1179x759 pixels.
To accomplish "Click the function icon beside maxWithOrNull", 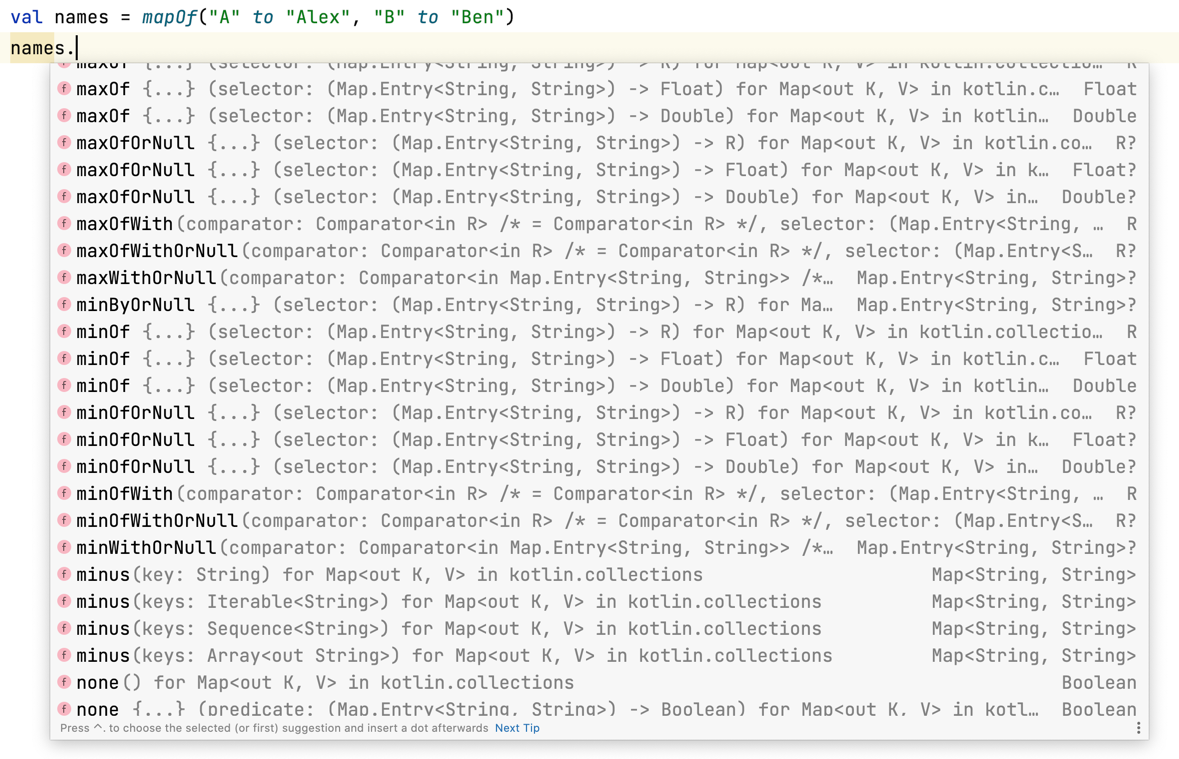I will (64, 278).
